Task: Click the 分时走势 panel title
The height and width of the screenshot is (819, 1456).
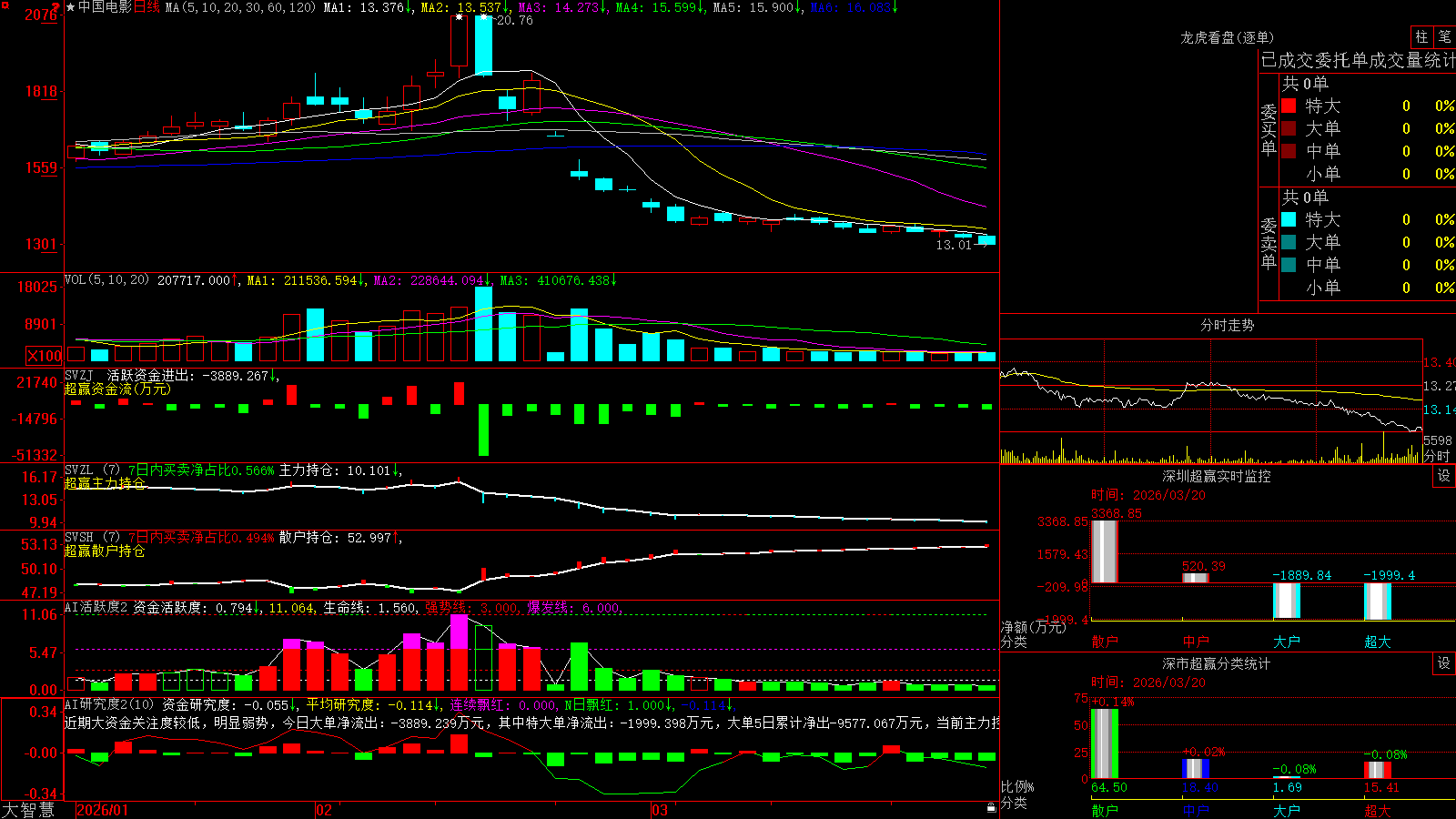Action: point(1227,325)
